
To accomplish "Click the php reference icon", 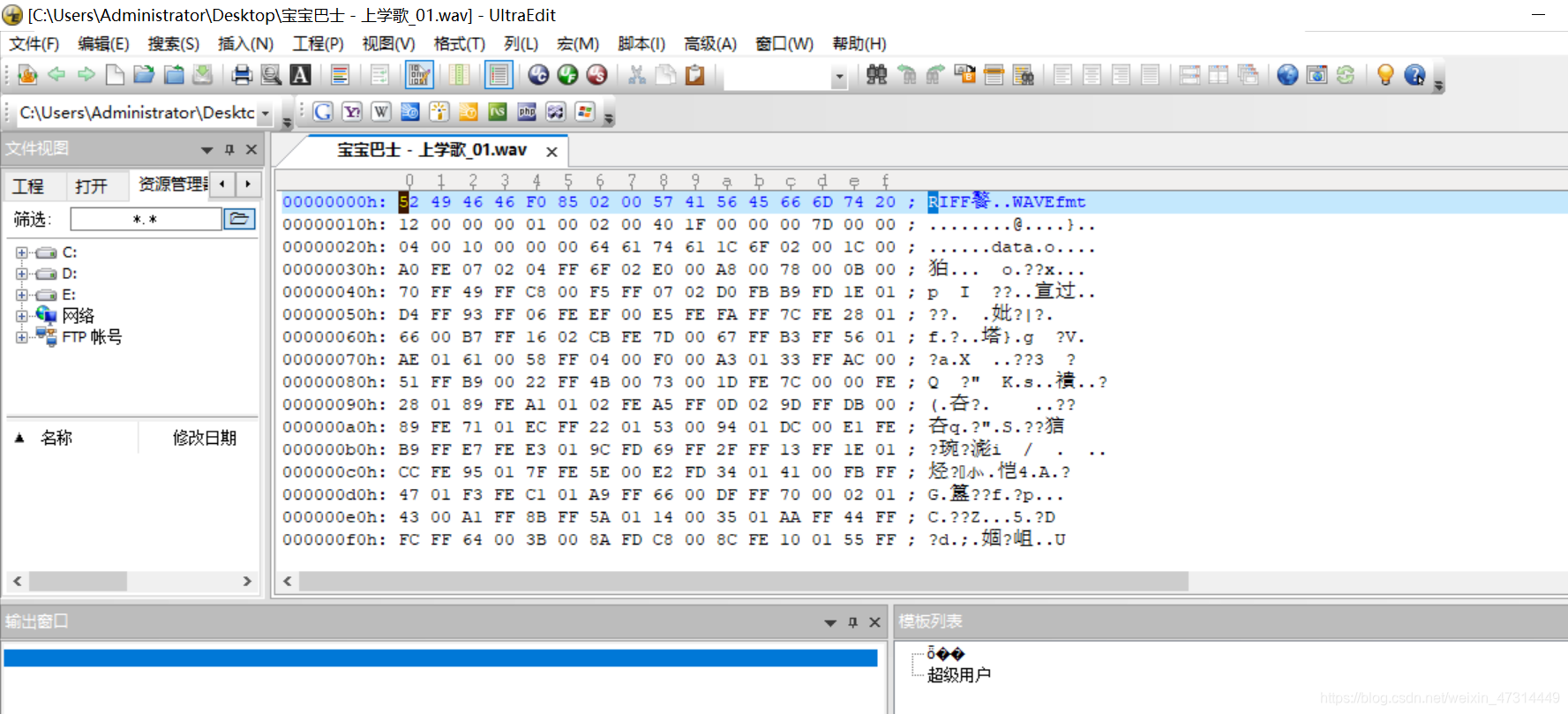I will click(527, 111).
